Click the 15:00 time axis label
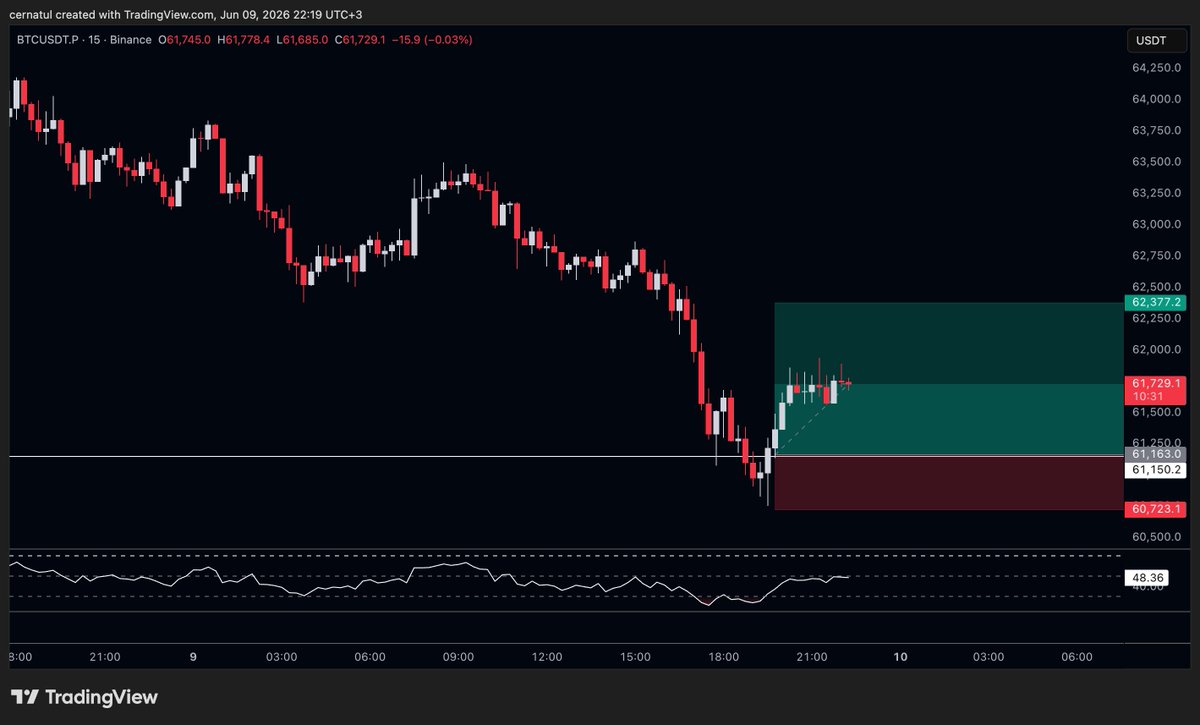 pyautogui.click(x=635, y=657)
